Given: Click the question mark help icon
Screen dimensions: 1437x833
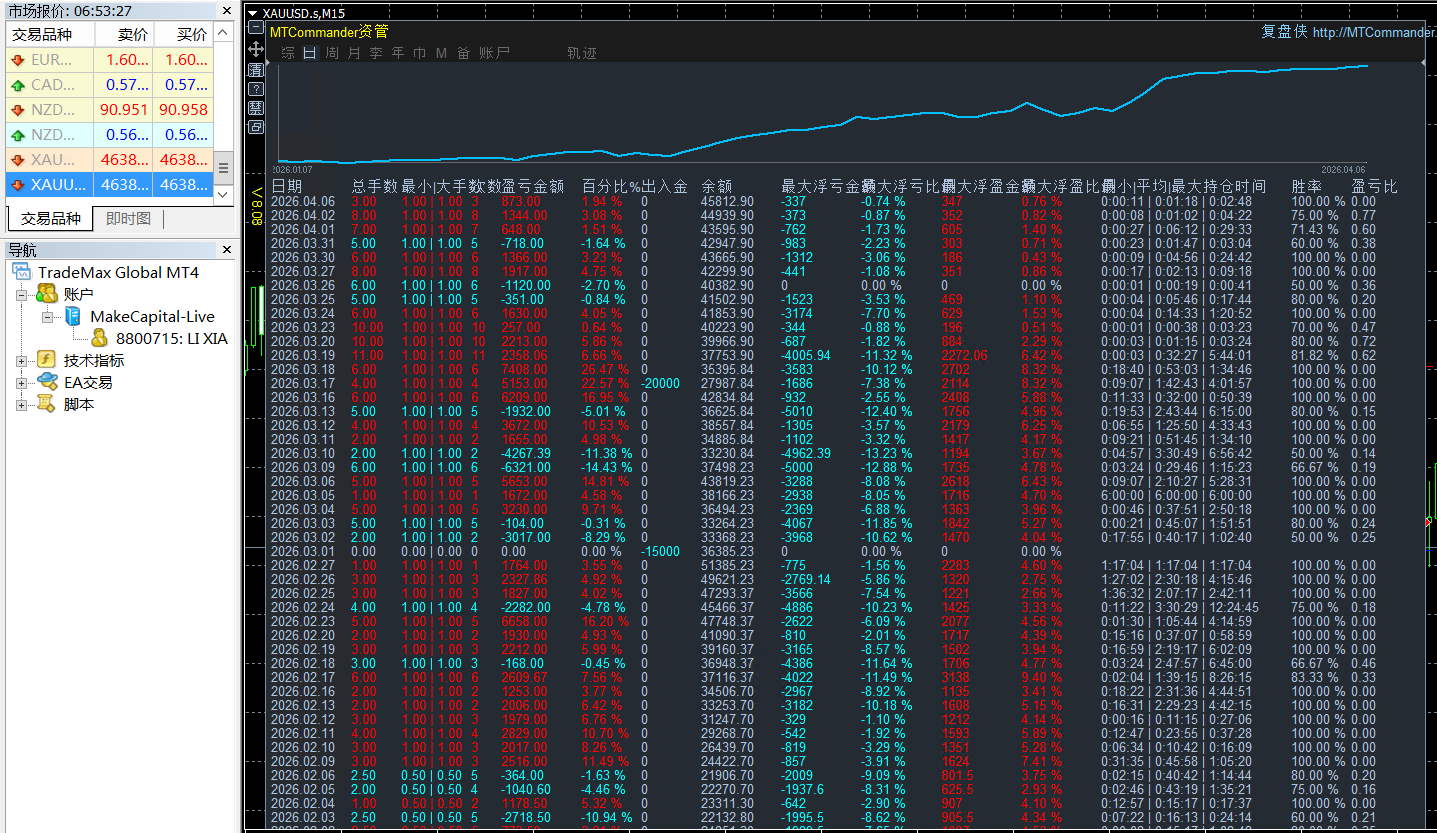Looking at the screenshot, I should pyautogui.click(x=256, y=89).
